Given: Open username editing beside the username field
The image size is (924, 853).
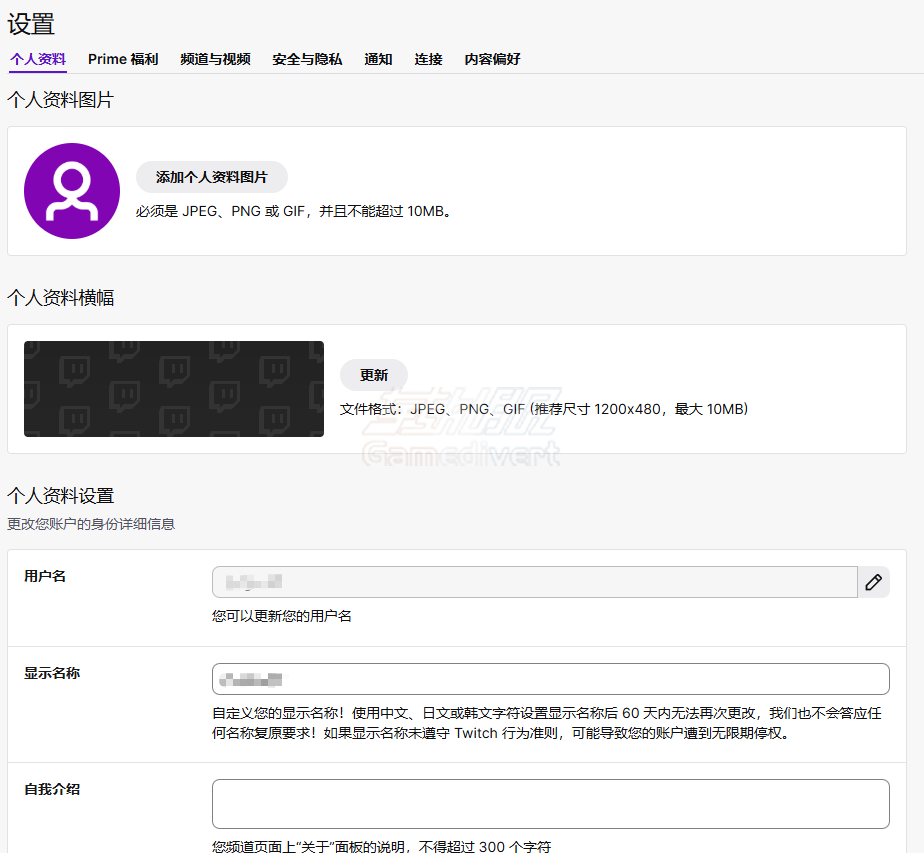Looking at the screenshot, I should (x=873, y=582).
